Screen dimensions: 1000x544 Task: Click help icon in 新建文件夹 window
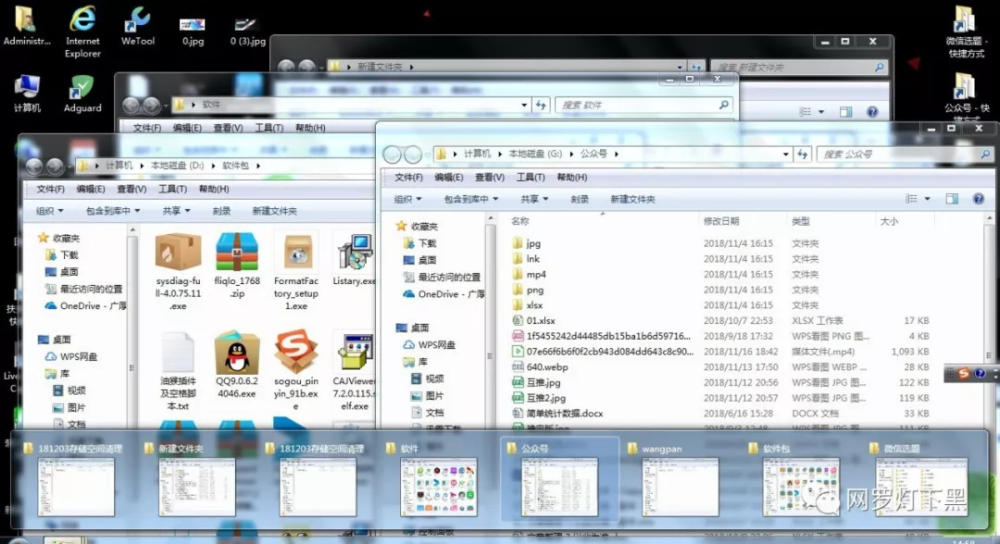point(872,112)
